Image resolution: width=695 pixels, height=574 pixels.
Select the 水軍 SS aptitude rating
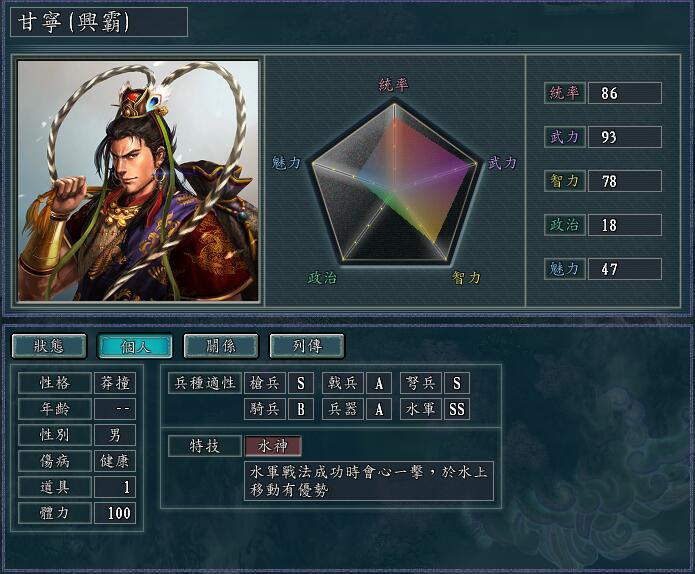(457, 409)
